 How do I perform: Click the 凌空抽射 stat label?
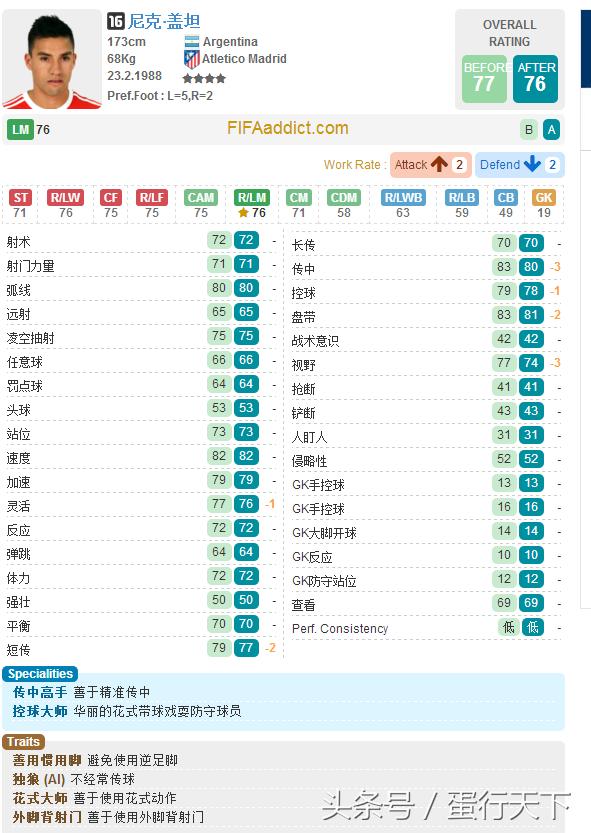(30, 338)
